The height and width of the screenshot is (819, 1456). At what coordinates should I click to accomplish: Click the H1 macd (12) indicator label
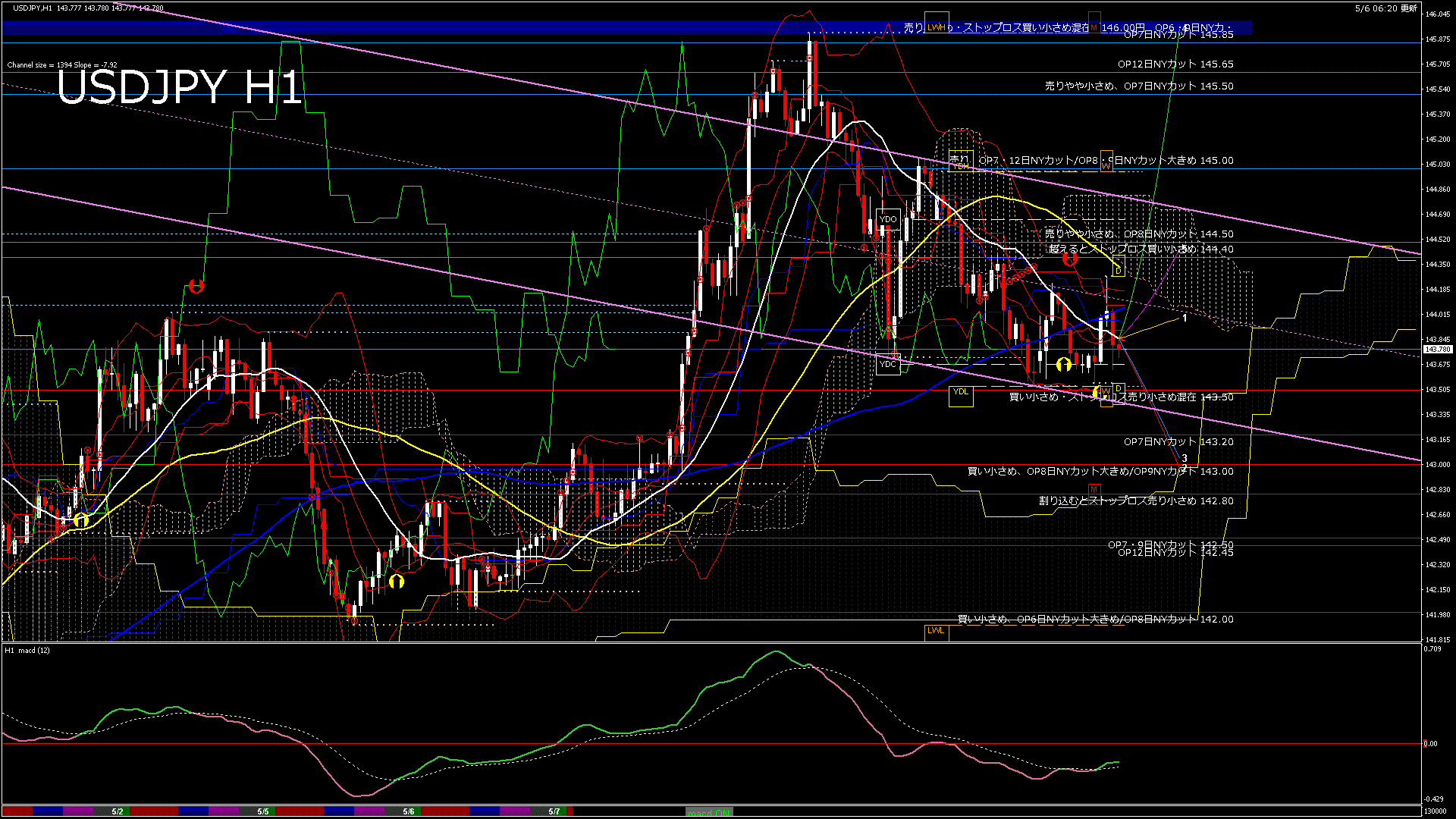(28, 651)
